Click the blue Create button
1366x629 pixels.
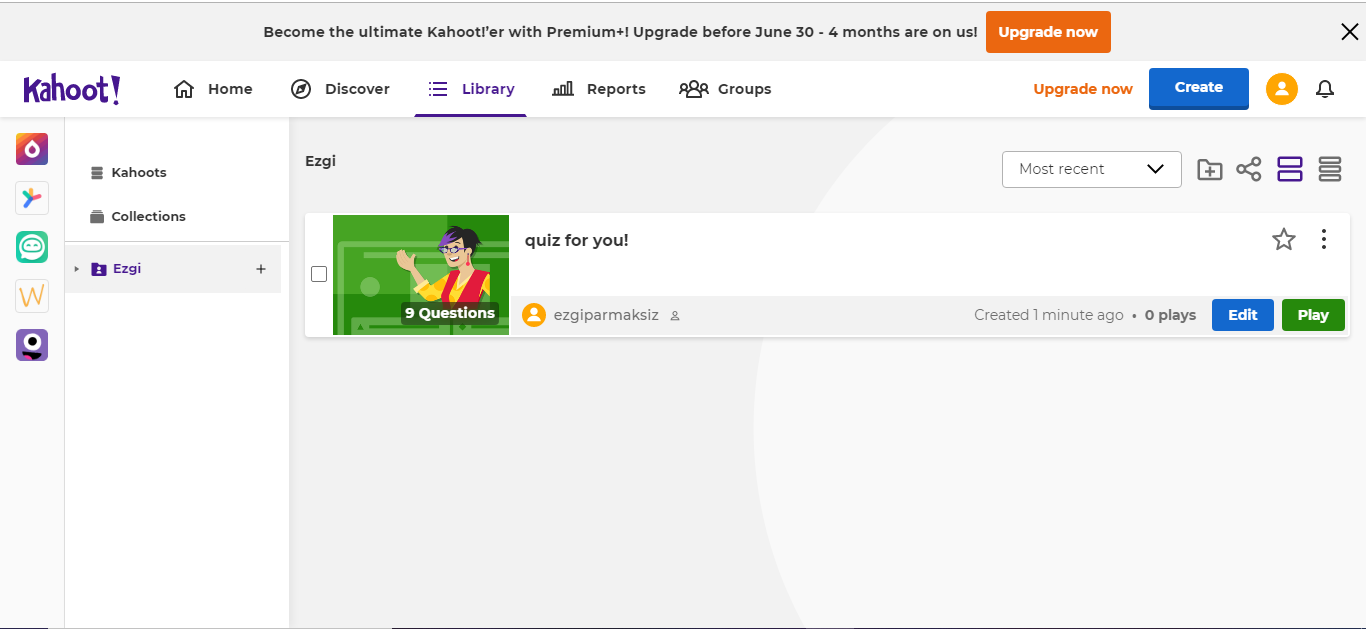point(1199,88)
